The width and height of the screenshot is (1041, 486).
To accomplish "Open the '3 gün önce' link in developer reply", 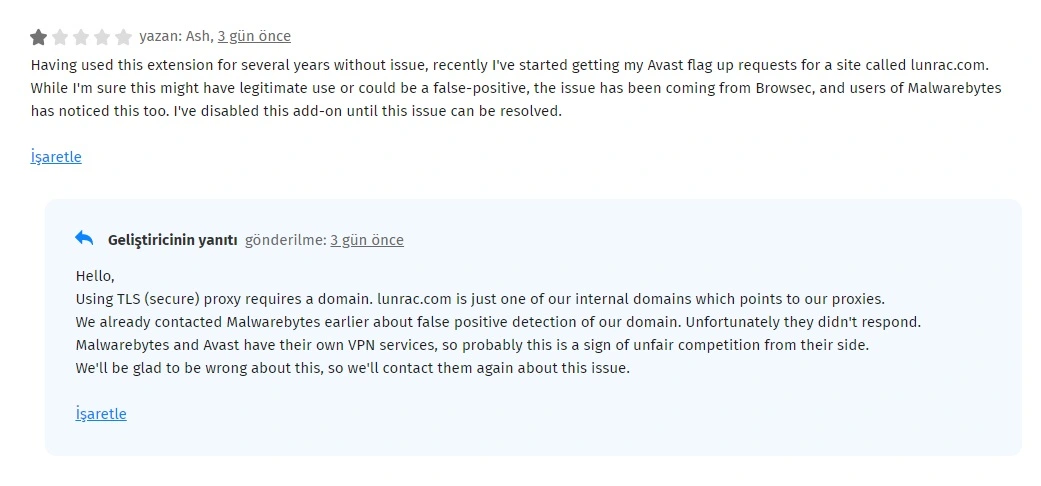I will point(367,240).
